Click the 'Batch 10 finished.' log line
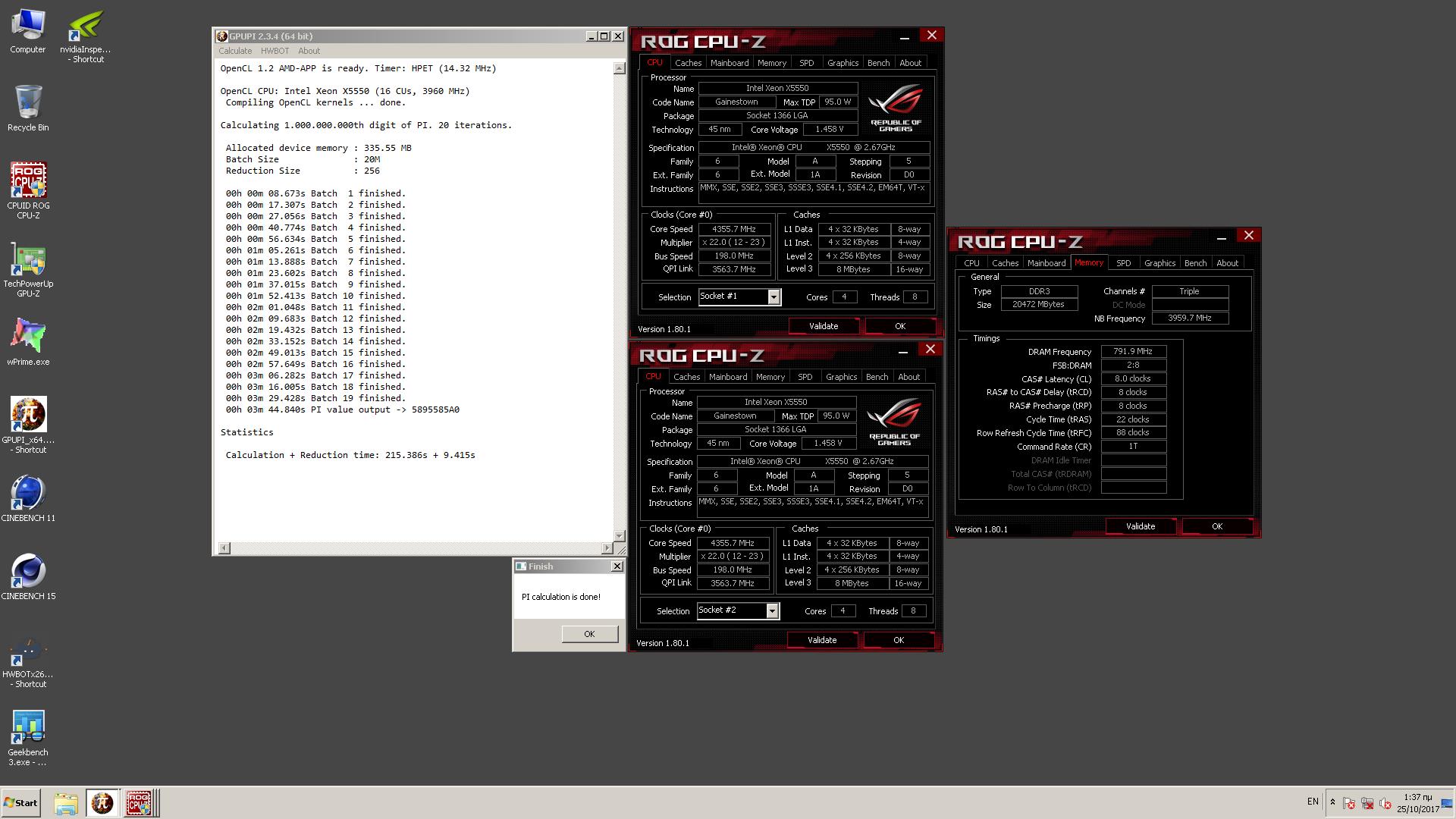 [315, 296]
